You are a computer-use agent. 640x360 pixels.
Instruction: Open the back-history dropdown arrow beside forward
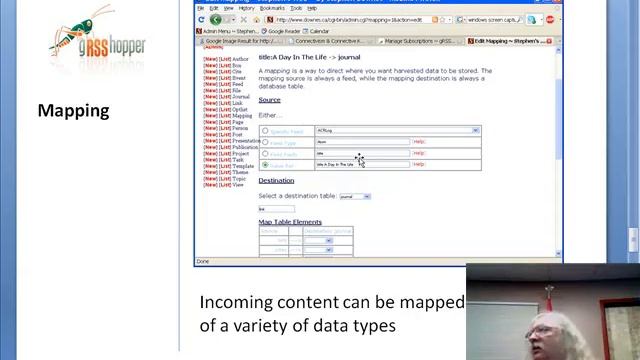[233, 20]
